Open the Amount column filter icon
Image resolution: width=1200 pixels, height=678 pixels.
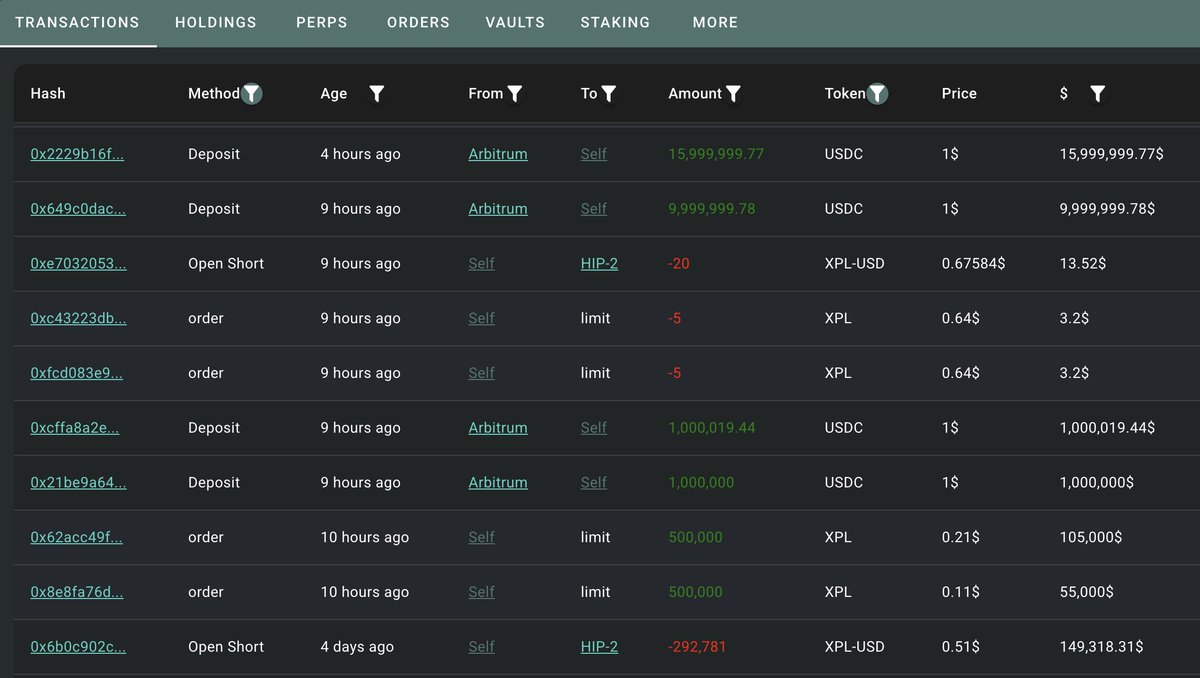pos(733,94)
